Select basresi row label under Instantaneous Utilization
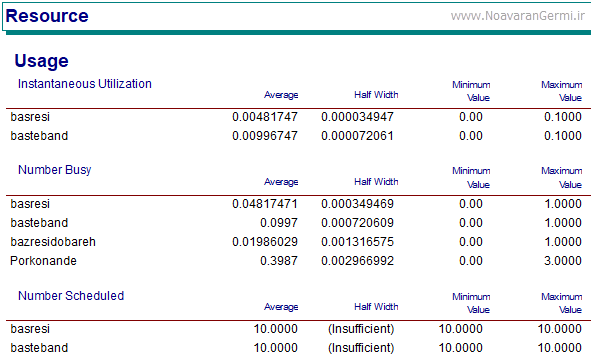The height and width of the screenshot is (364, 591). (x=30, y=117)
